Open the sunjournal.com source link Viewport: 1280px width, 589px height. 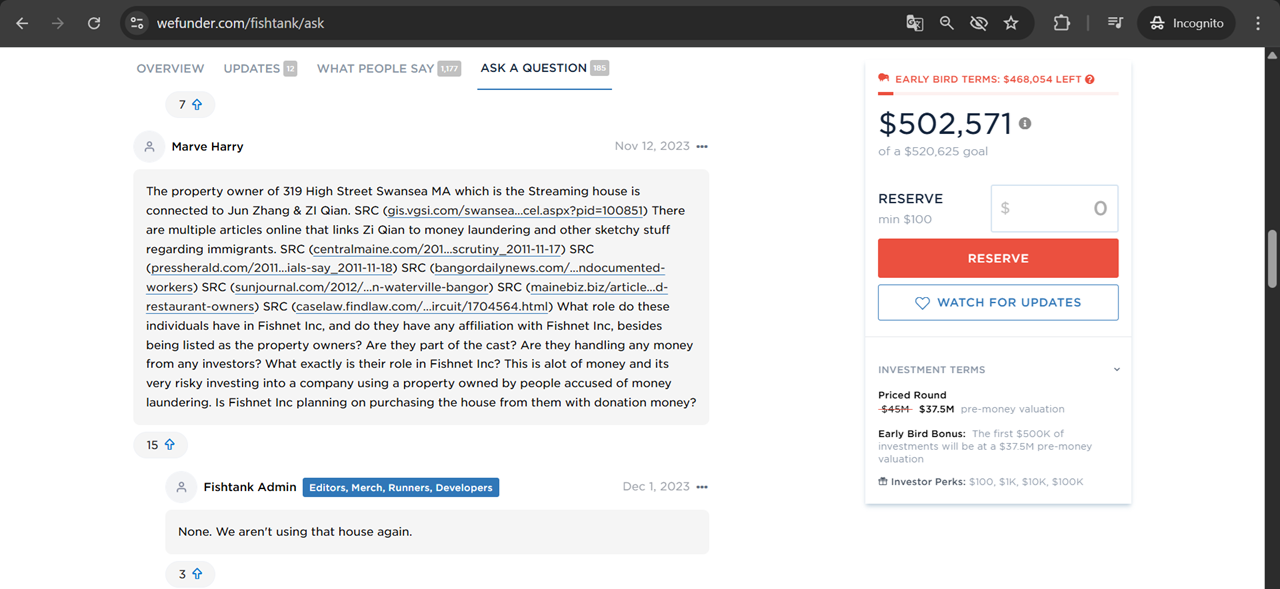[x=361, y=287]
